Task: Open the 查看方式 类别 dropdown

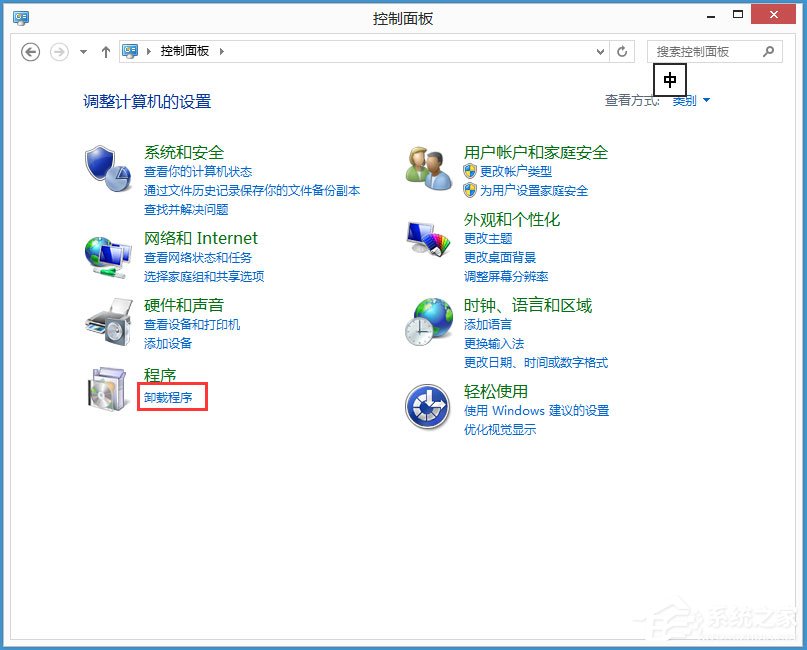Action: click(688, 100)
